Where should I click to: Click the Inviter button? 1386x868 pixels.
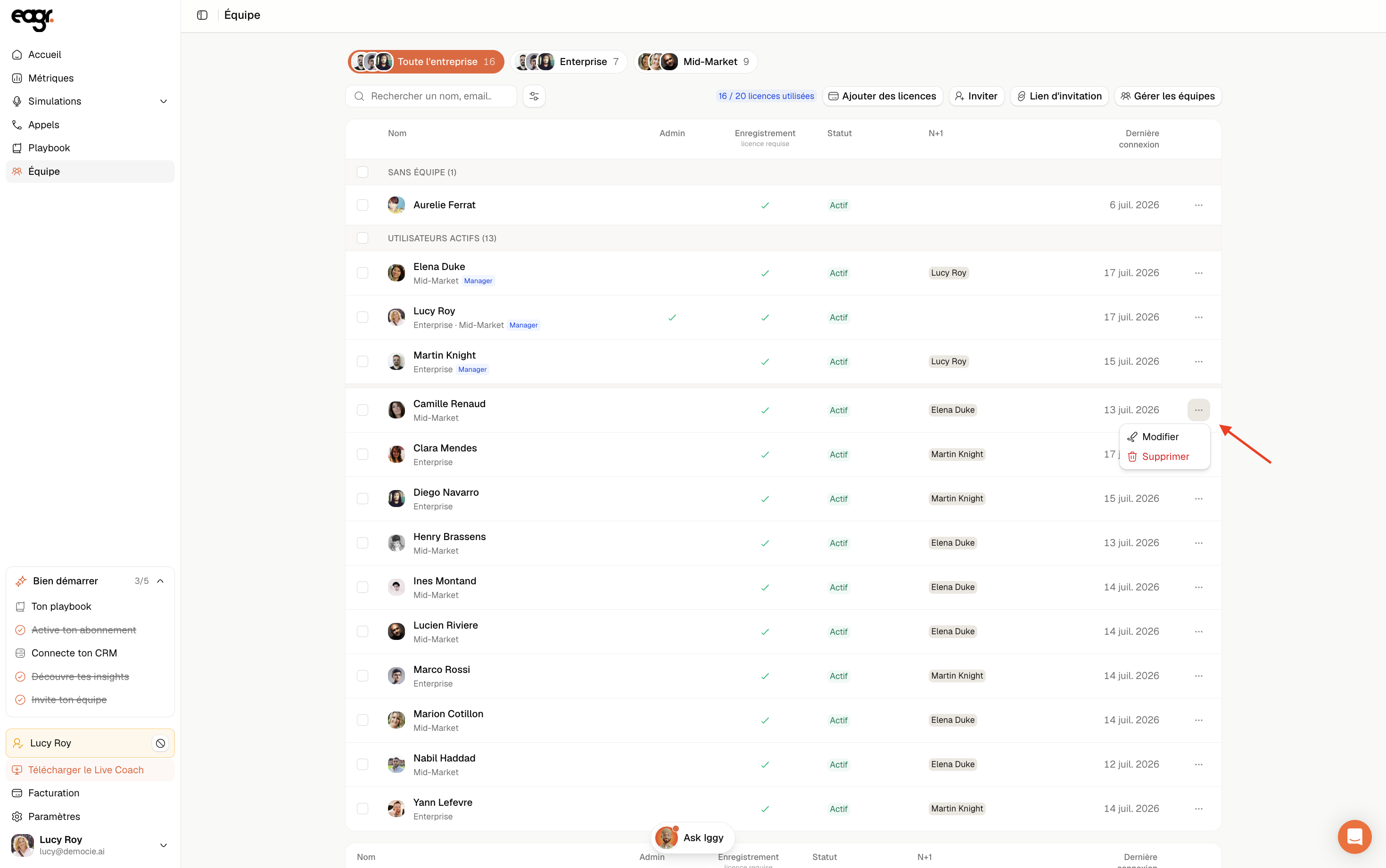click(x=976, y=96)
